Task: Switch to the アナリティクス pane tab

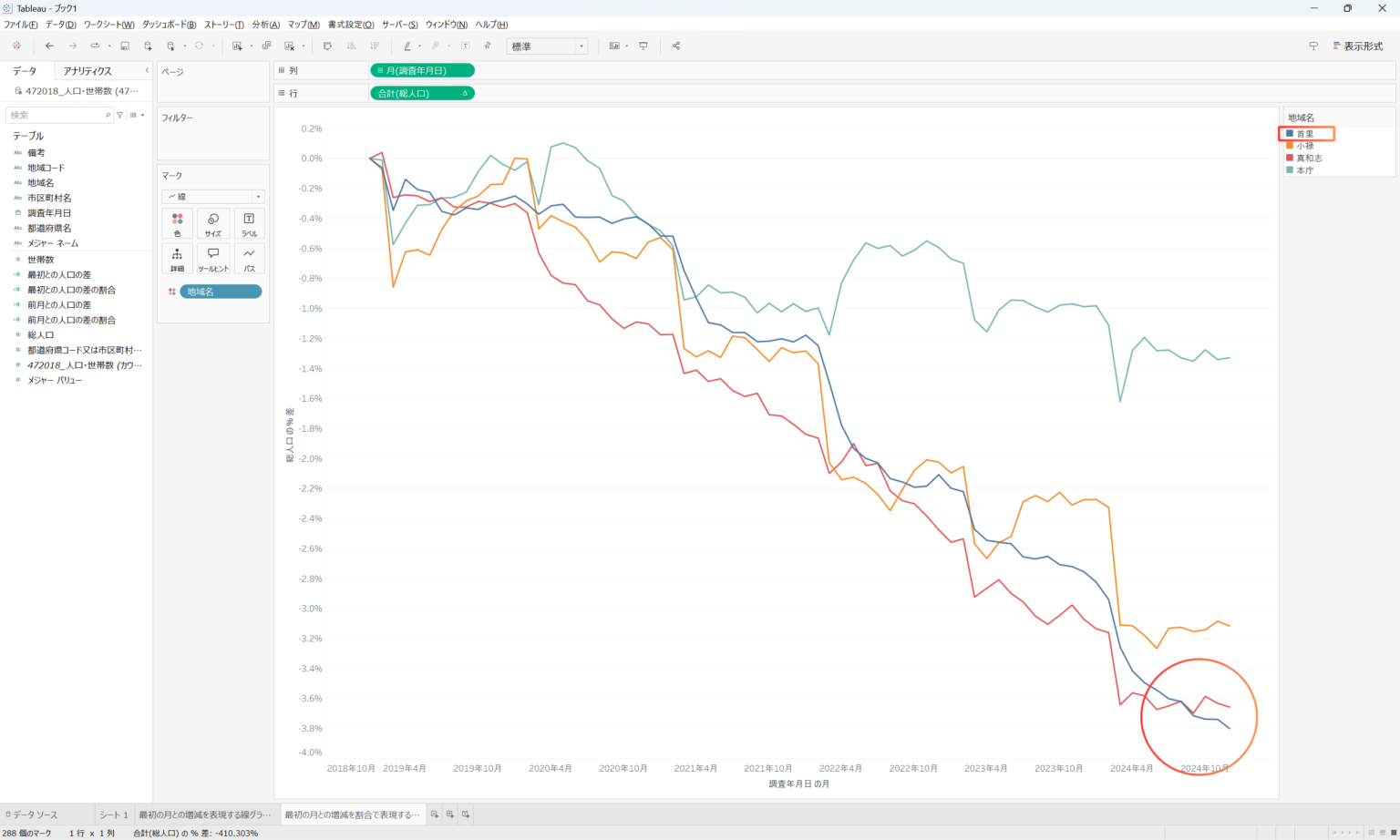Action: click(x=87, y=71)
